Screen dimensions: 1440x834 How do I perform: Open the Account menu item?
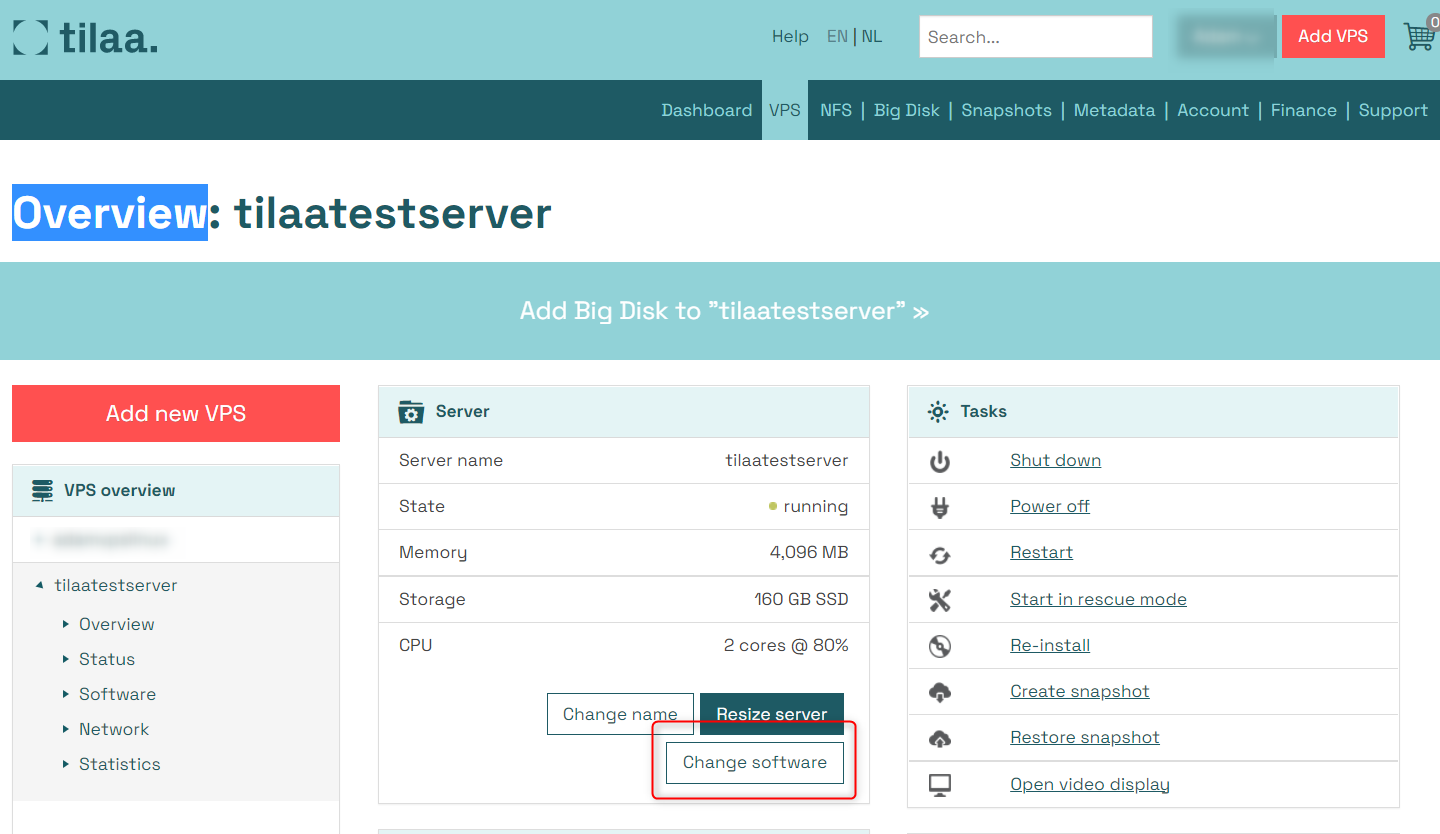1213,110
